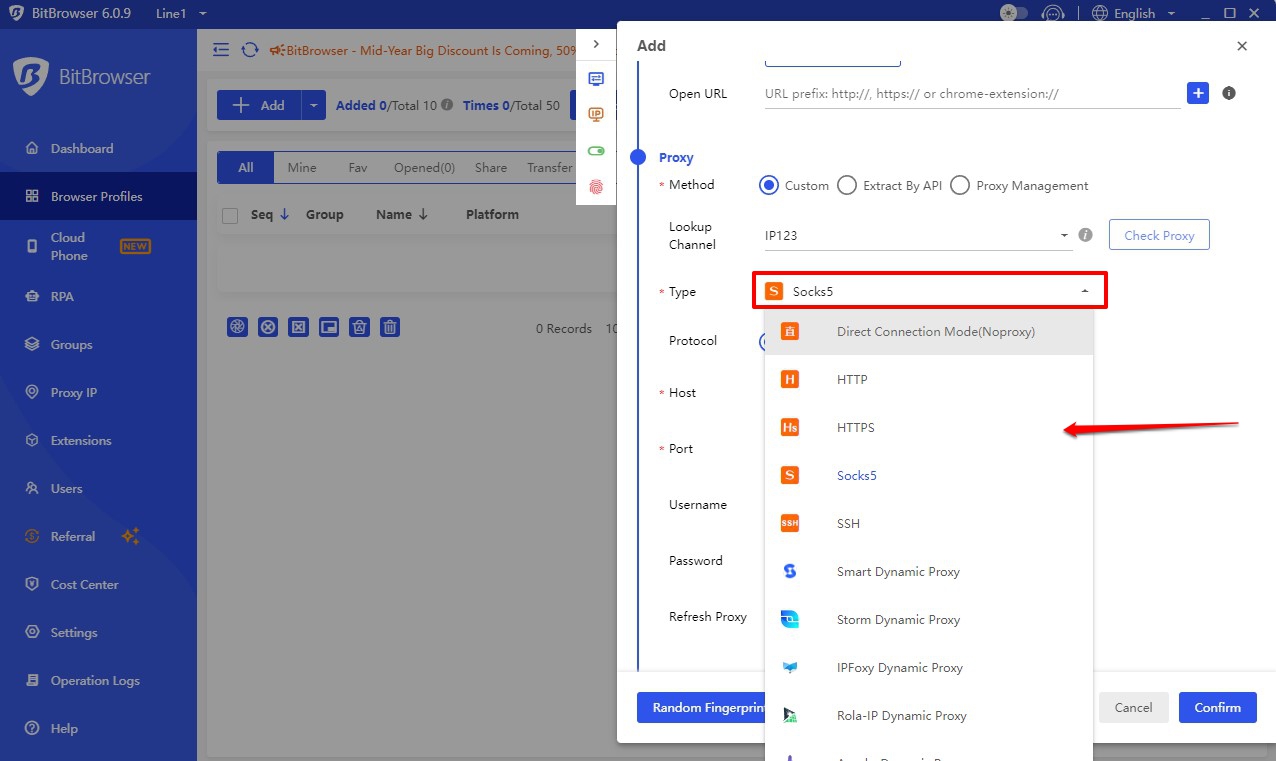Choose Socks5 from the list
This screenshot has height=761, width=1276.
coord(929,475)
